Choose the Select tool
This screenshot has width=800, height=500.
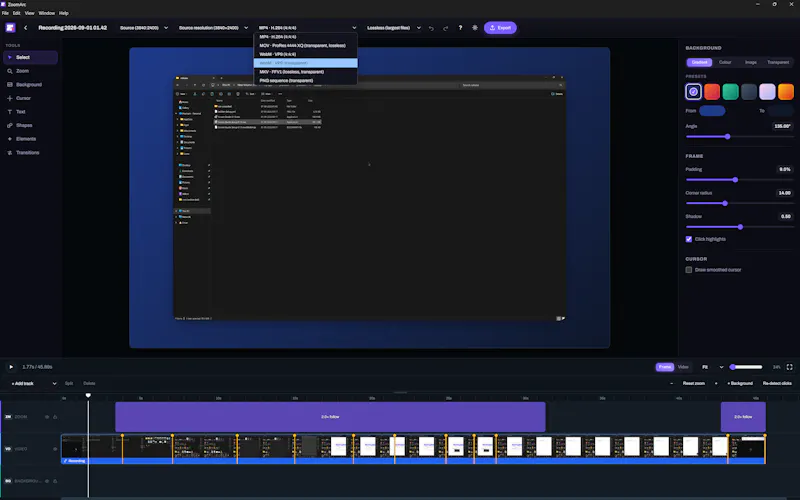[x=30, y=57]
